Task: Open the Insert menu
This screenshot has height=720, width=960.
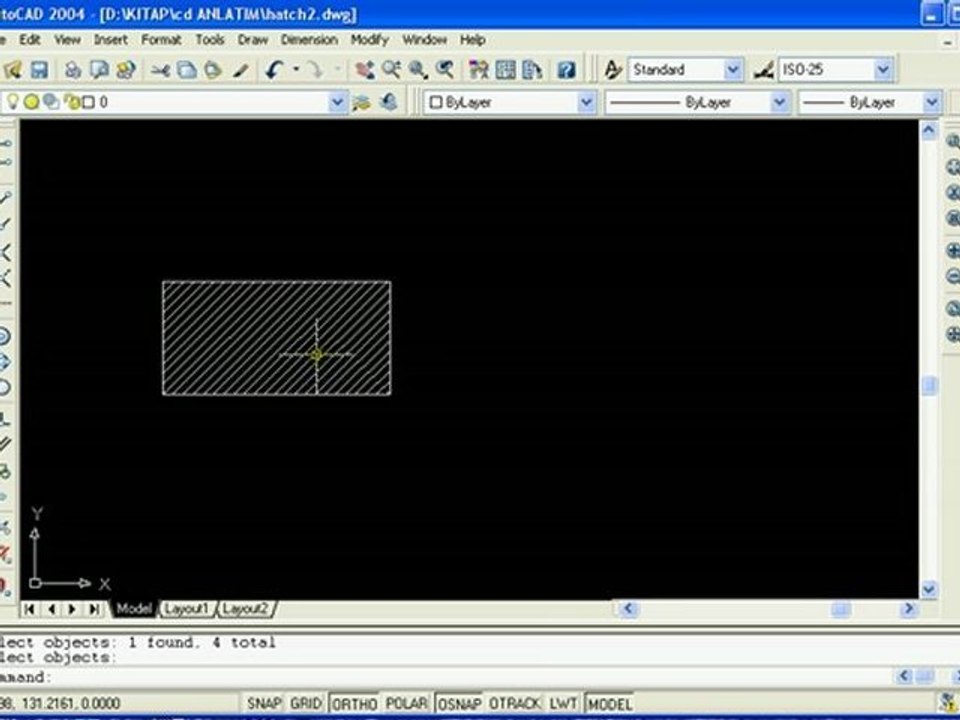Action: 110,40
